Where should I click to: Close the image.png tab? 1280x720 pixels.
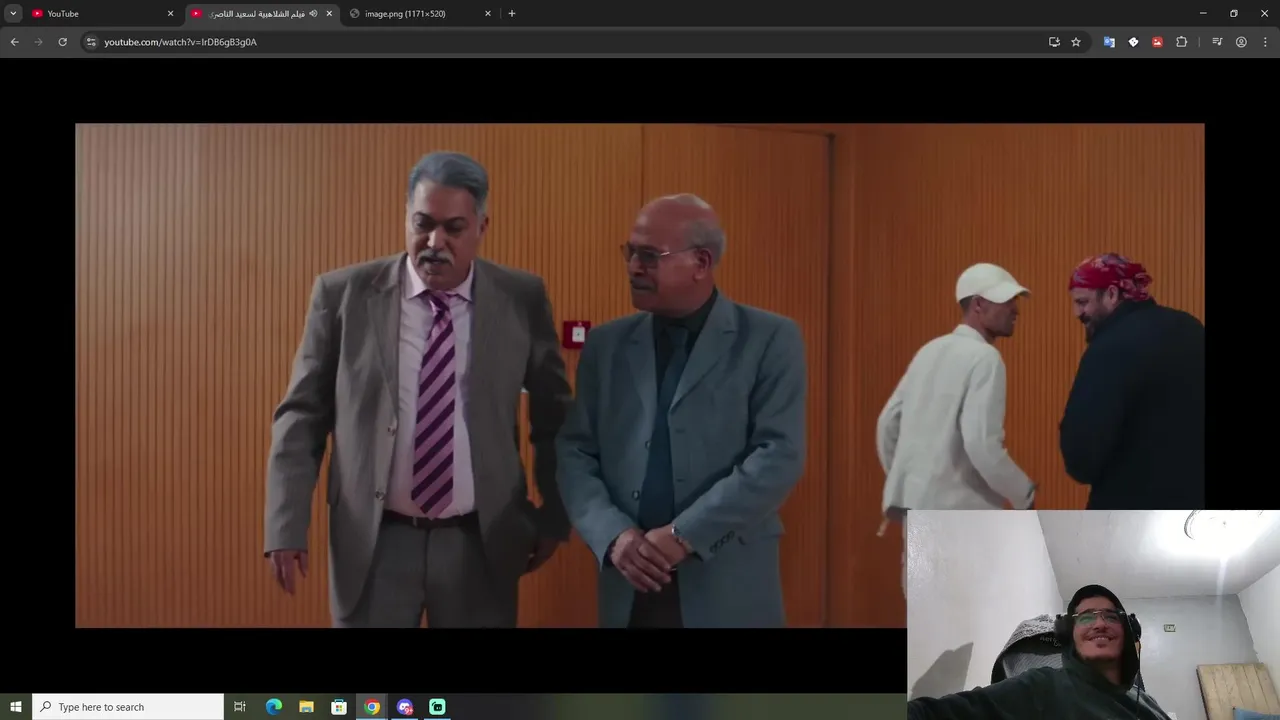[488, 13]
